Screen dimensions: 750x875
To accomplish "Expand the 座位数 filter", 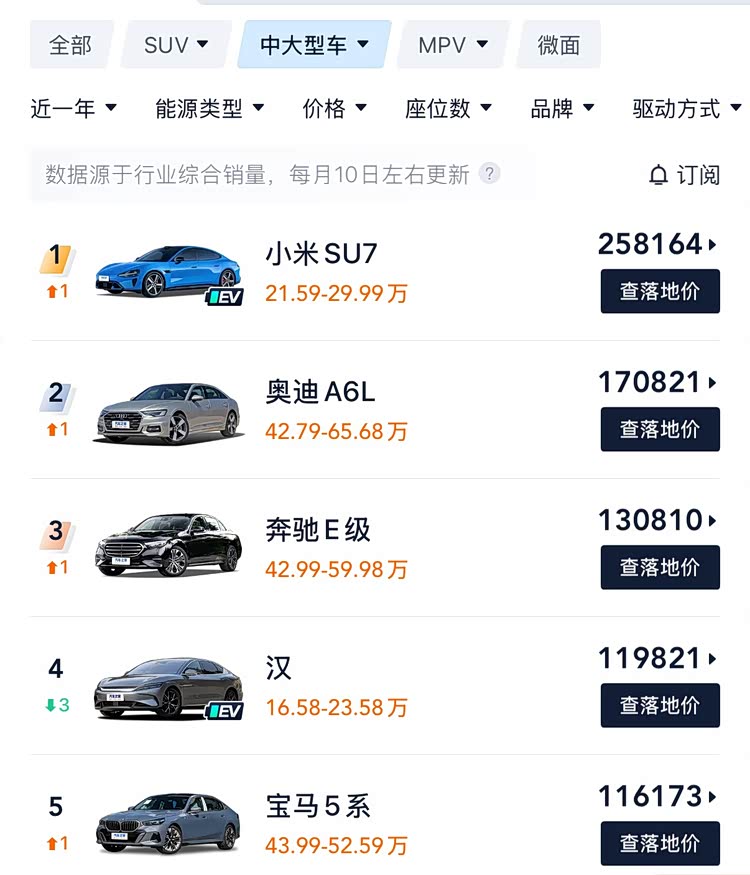I will click(x=448, y=108).
